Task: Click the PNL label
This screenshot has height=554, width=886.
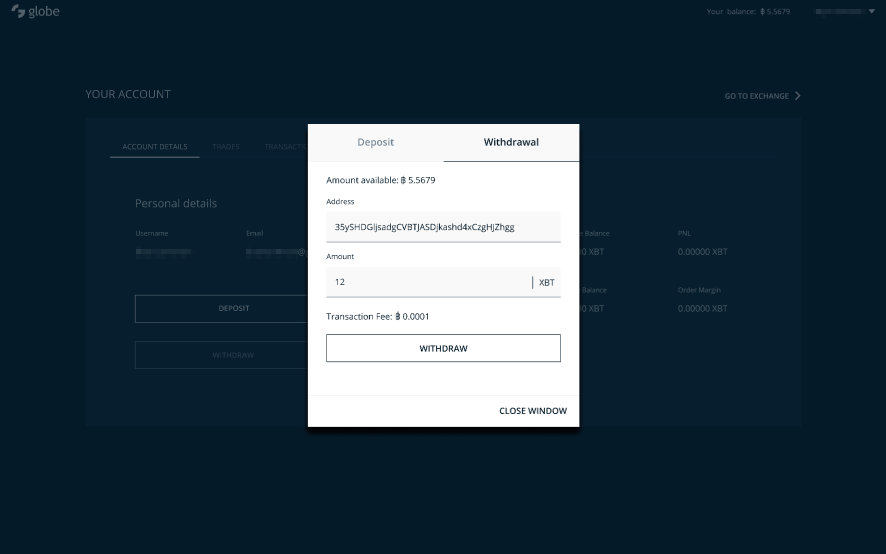Action: click(684, 233)
